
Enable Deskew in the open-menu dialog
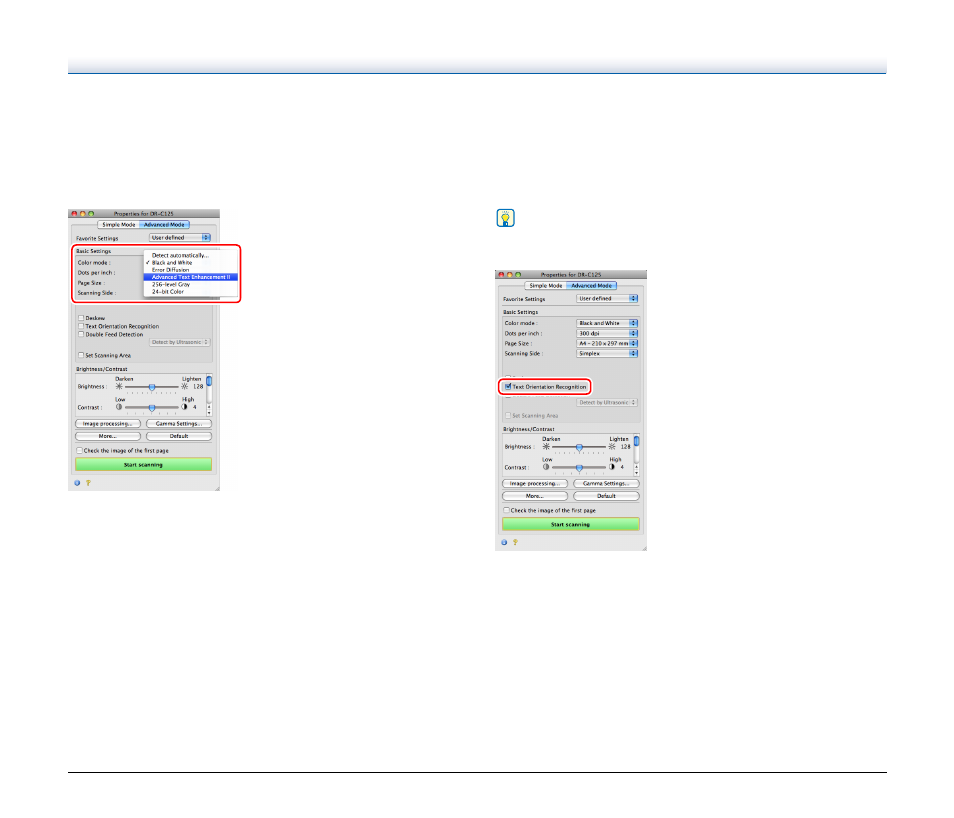point(81,318)
